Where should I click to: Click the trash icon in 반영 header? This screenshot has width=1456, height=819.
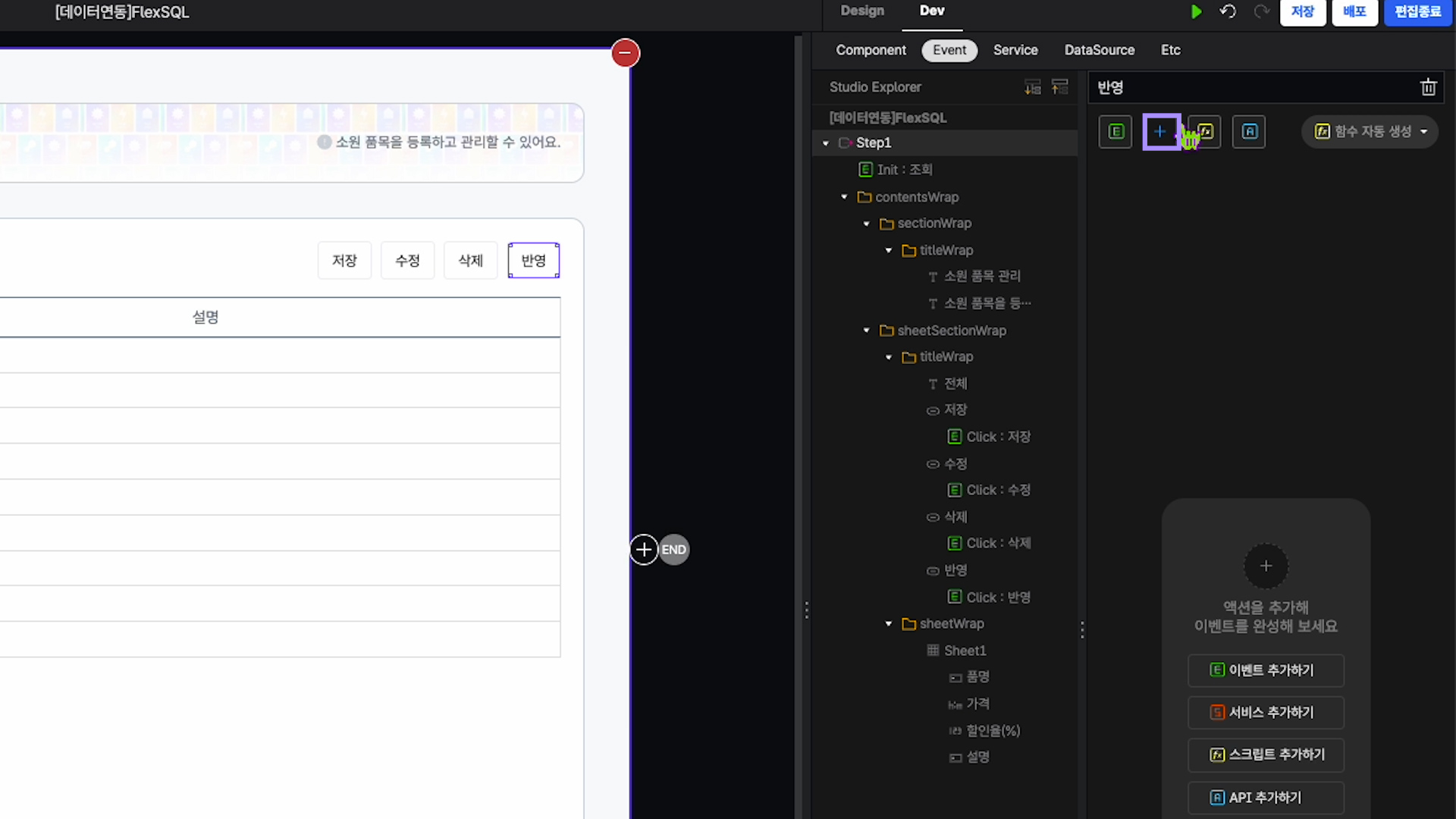1428,87
